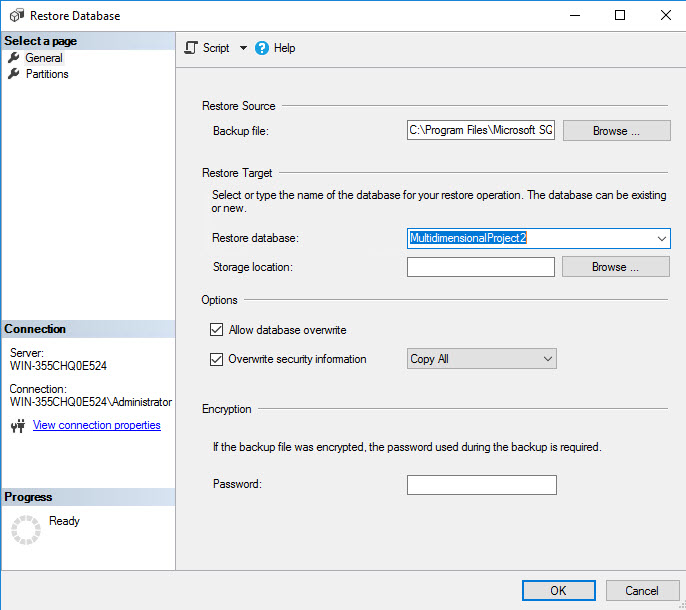Click the wrench icon beside General

[x=14, y=58]
